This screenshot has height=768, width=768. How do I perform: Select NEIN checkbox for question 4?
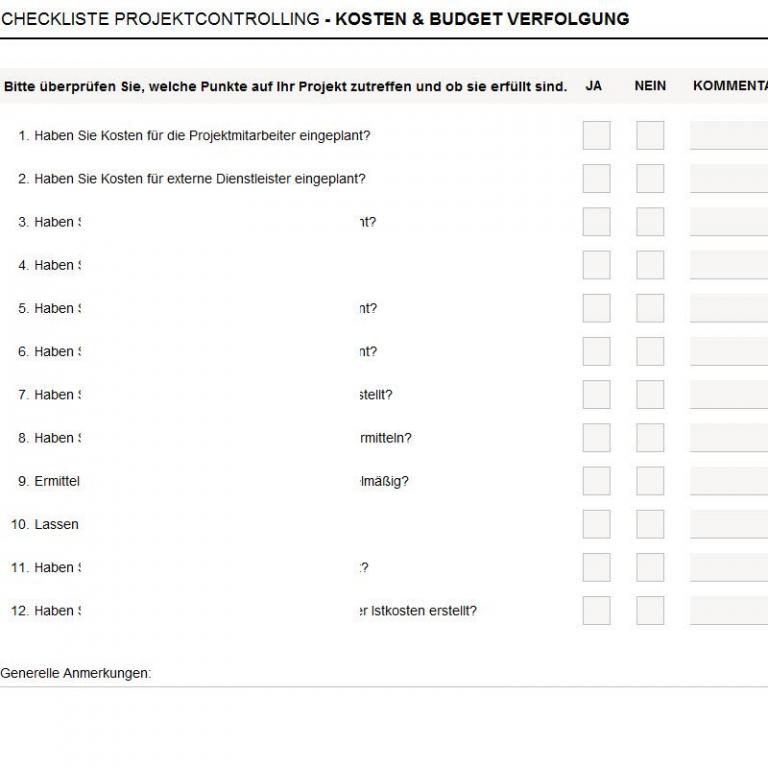coord(650,265)
